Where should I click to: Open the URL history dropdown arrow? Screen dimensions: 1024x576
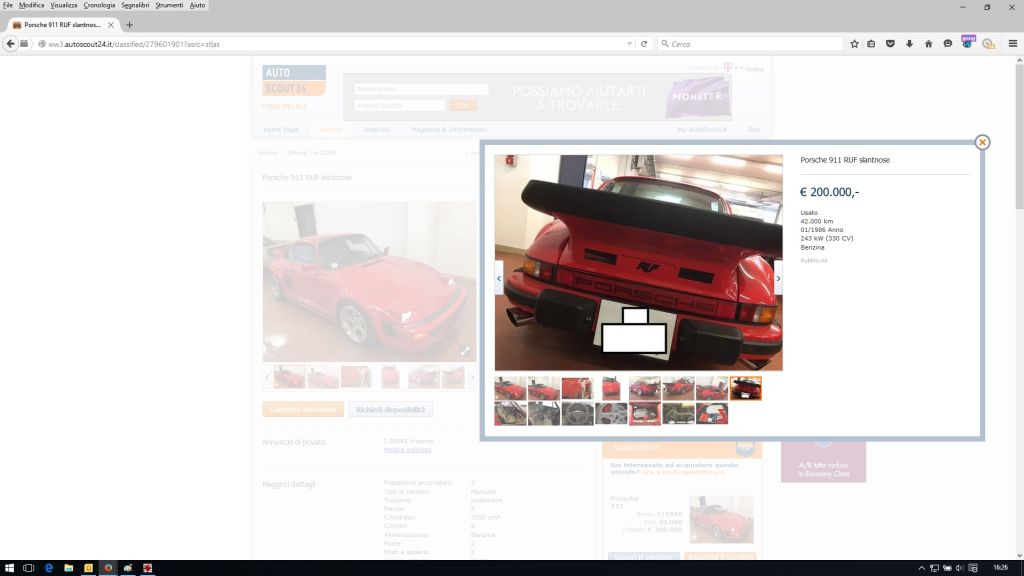(x=630, y=44)
